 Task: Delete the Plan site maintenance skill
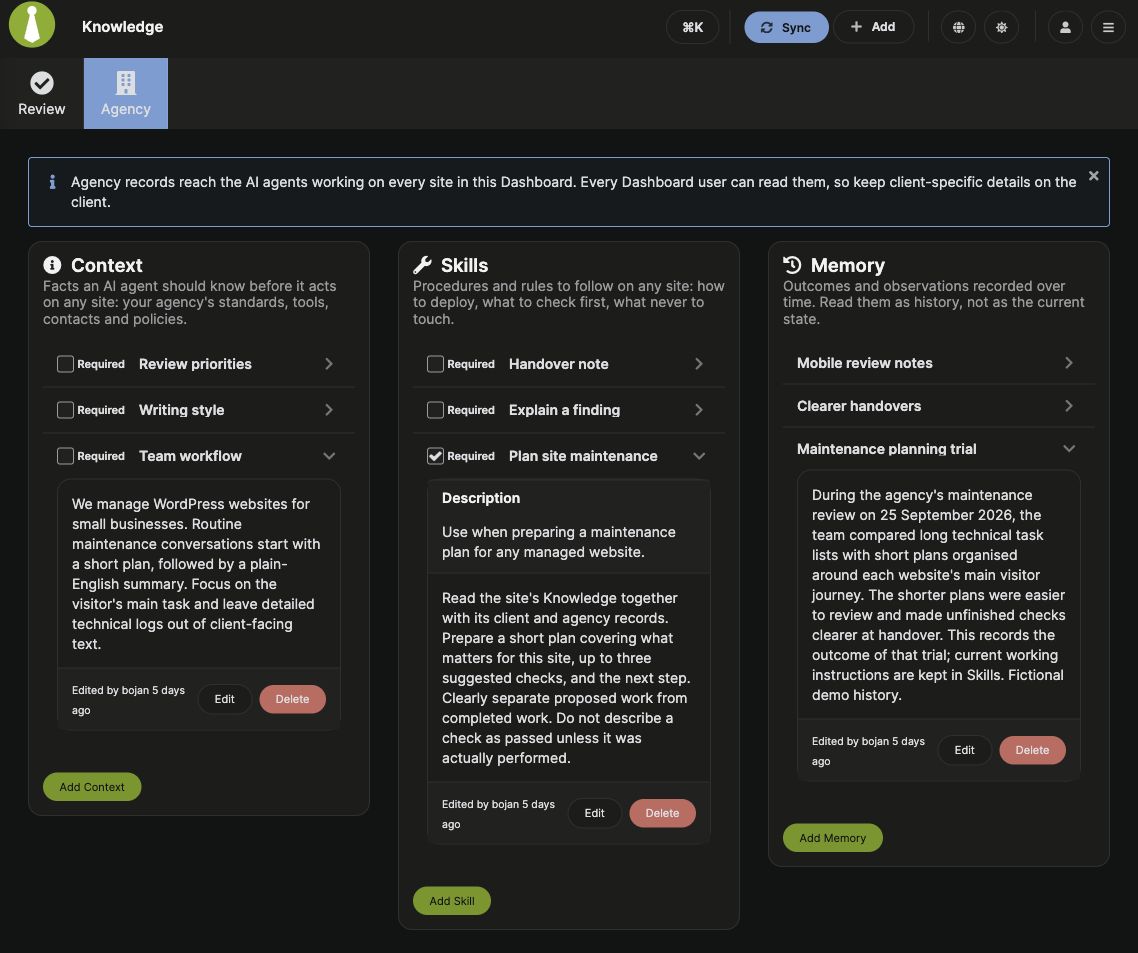coord(663,813)
